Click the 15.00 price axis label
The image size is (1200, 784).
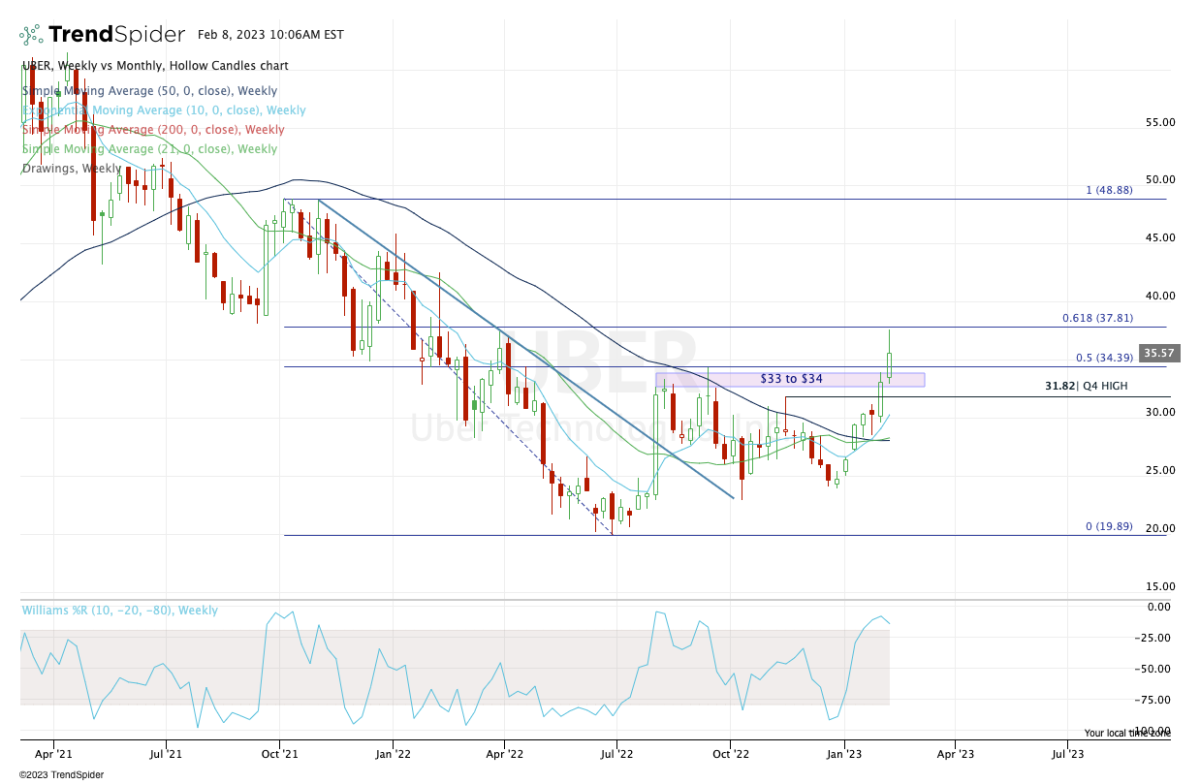pyautogui.click(x=1159, y=587)
